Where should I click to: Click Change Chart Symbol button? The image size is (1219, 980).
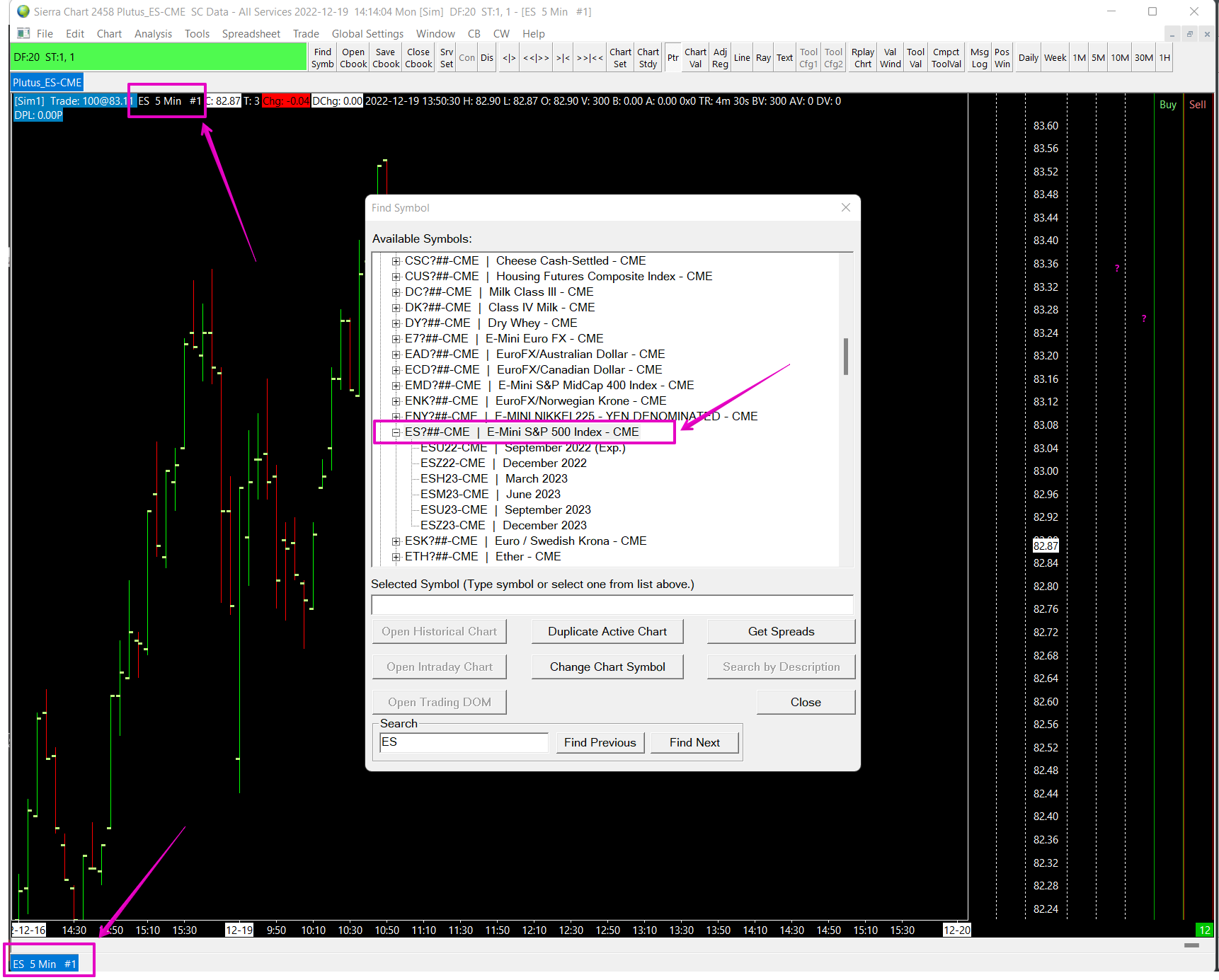pos(607,667)
